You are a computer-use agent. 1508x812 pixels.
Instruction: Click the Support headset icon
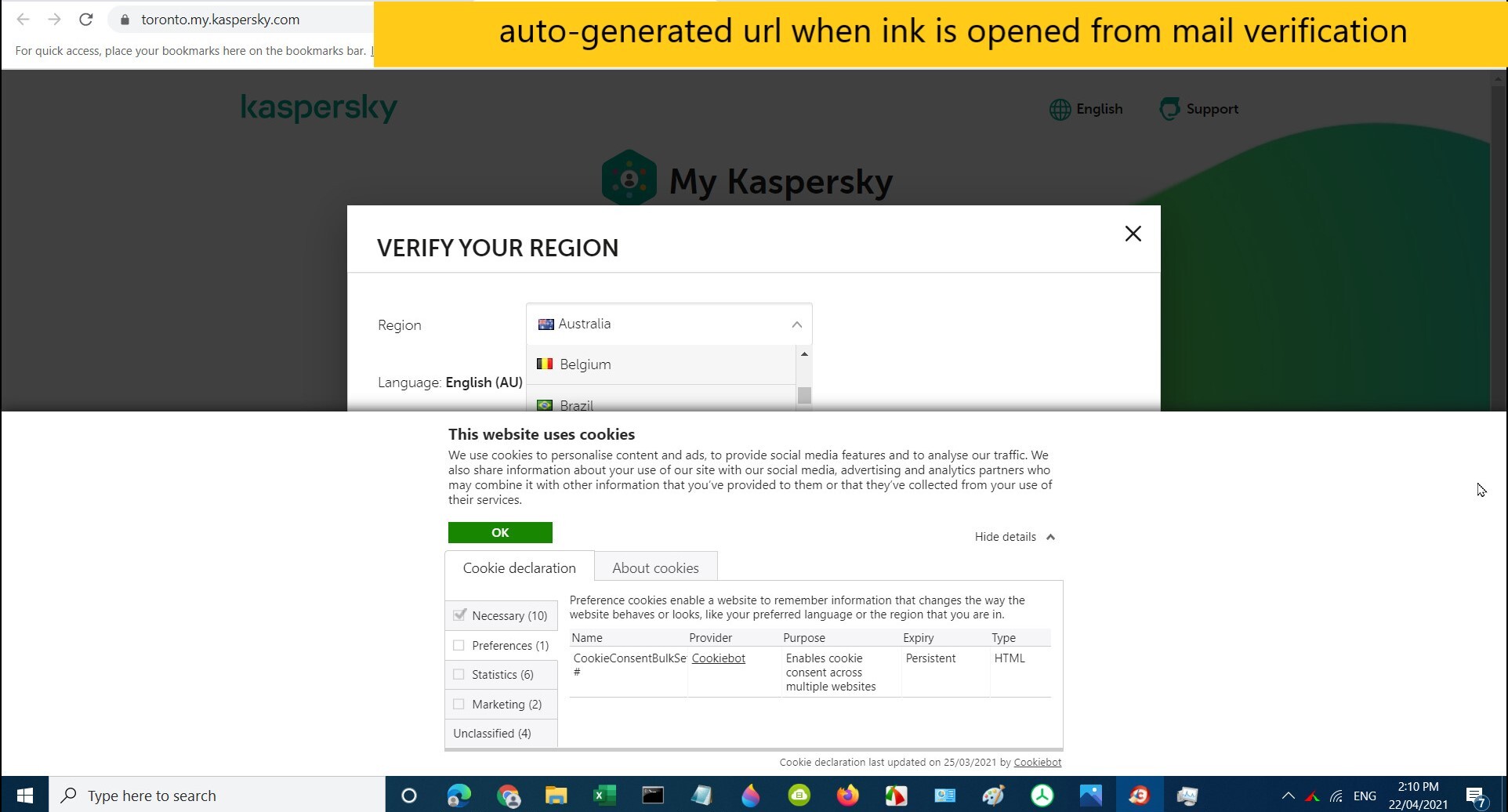click(1169, 109)
